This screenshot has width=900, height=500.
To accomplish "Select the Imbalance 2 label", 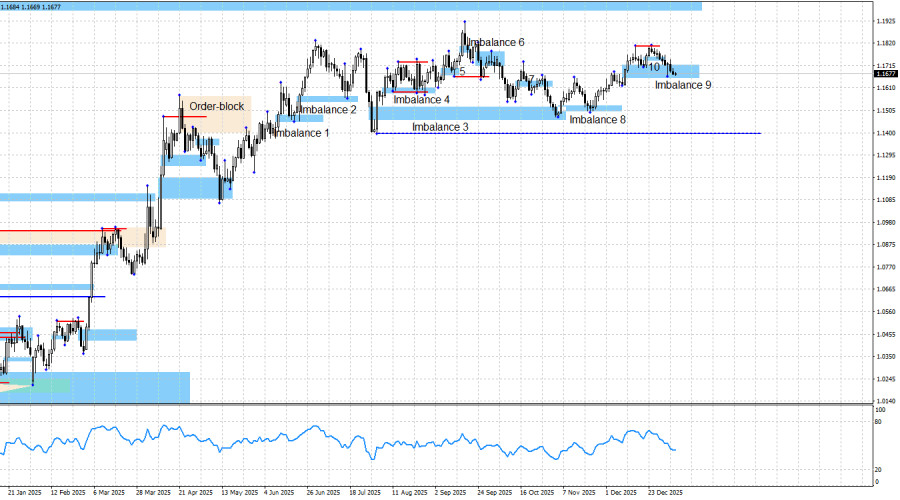I will tap(328, 109).
